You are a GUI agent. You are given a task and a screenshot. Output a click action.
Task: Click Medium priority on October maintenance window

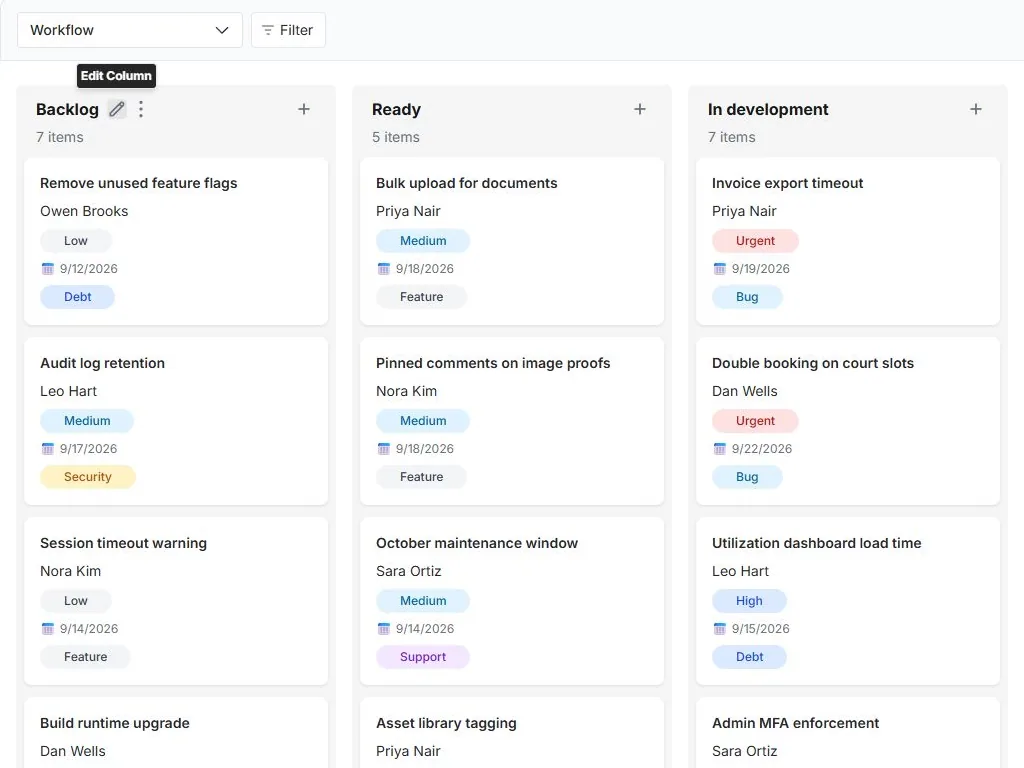423,601
